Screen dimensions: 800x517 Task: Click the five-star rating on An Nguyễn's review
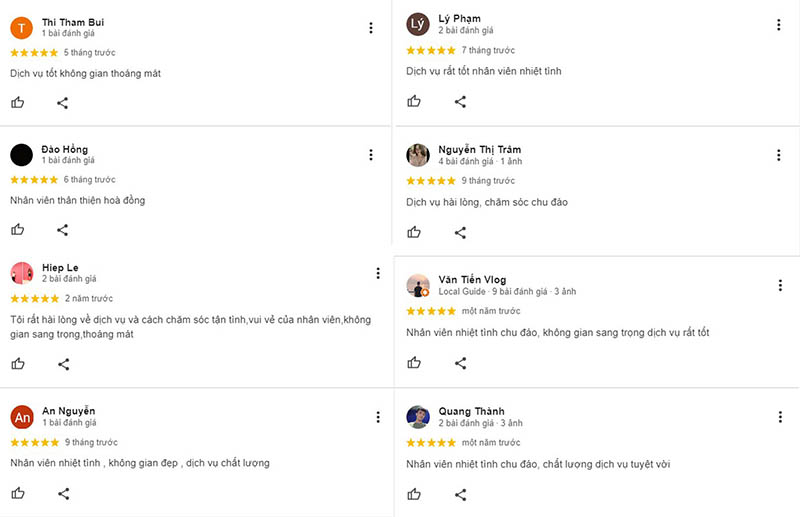coord(34,442)
